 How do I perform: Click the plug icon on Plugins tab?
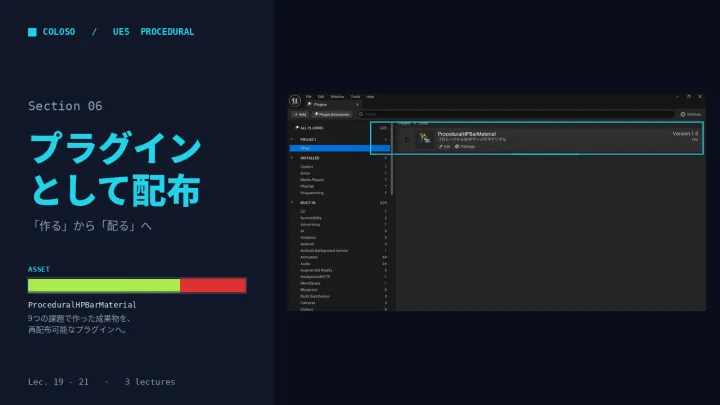pos(310,104)
